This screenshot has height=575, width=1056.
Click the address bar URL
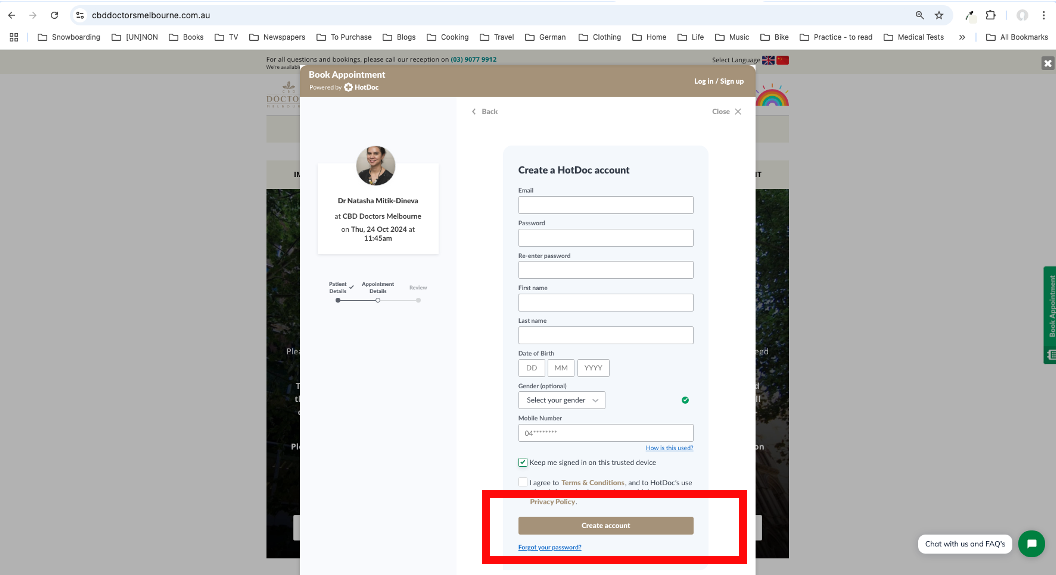coord(151,15)
